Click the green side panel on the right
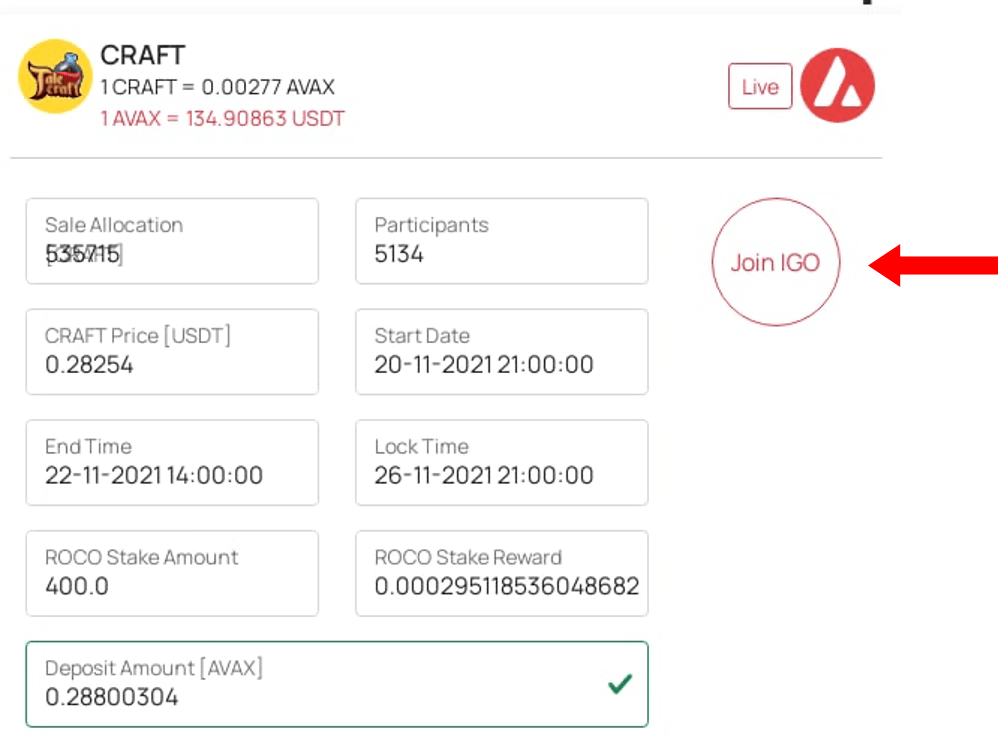 pyautogui.click(x=950, y=500)
